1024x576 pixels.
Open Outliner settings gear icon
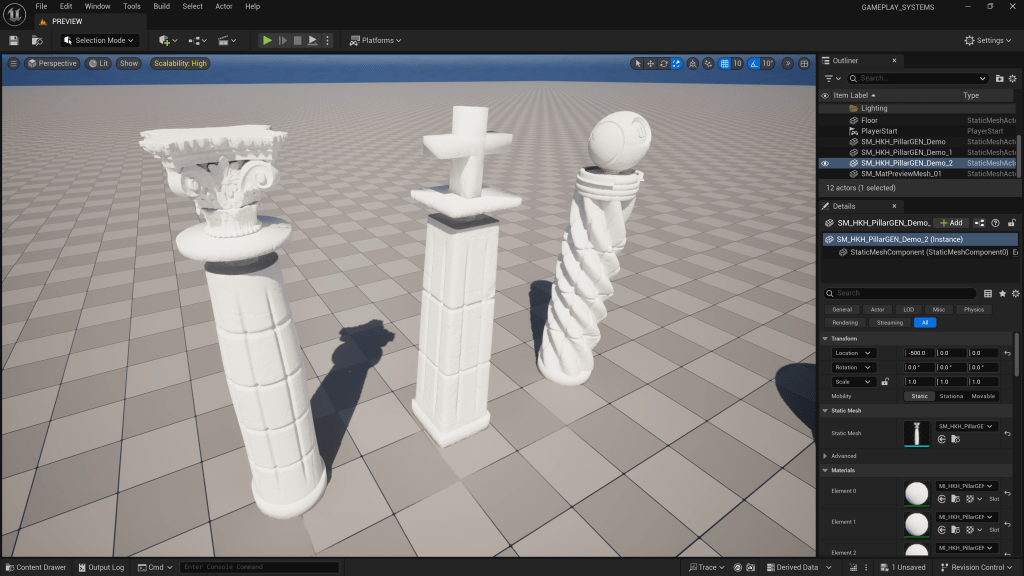[x=1014, y=78]
